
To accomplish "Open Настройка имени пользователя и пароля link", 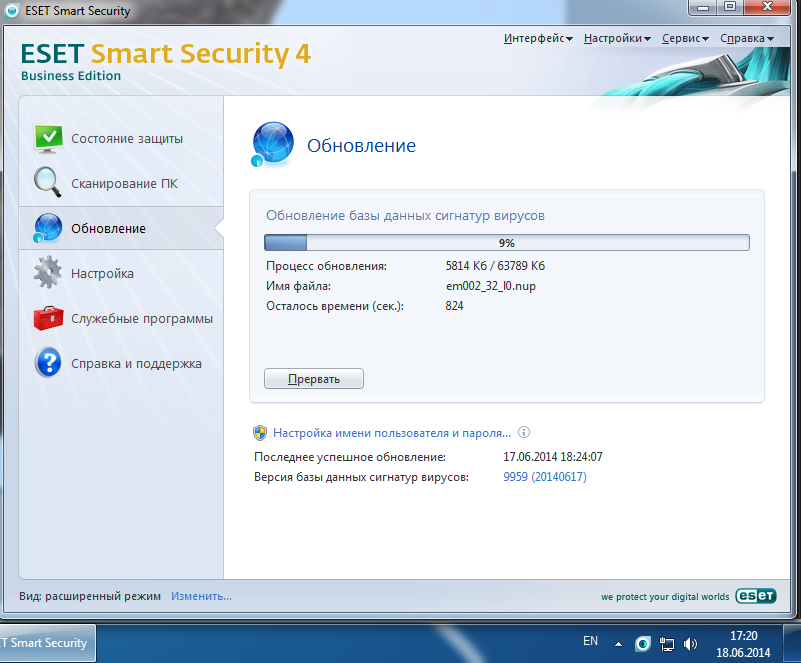I will point(392,433).
